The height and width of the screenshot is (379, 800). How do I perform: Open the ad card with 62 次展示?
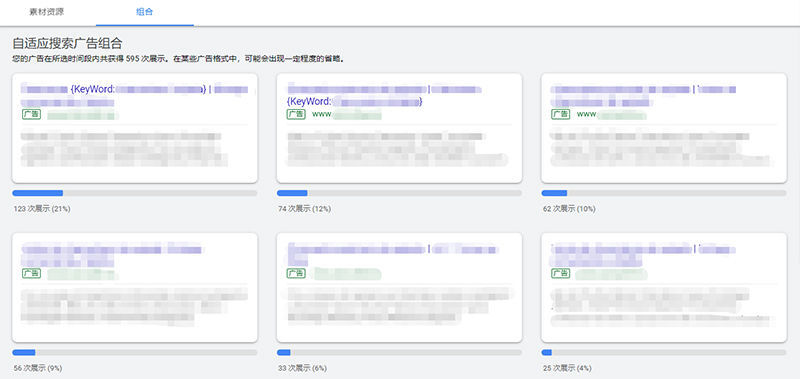coord(664,128)
